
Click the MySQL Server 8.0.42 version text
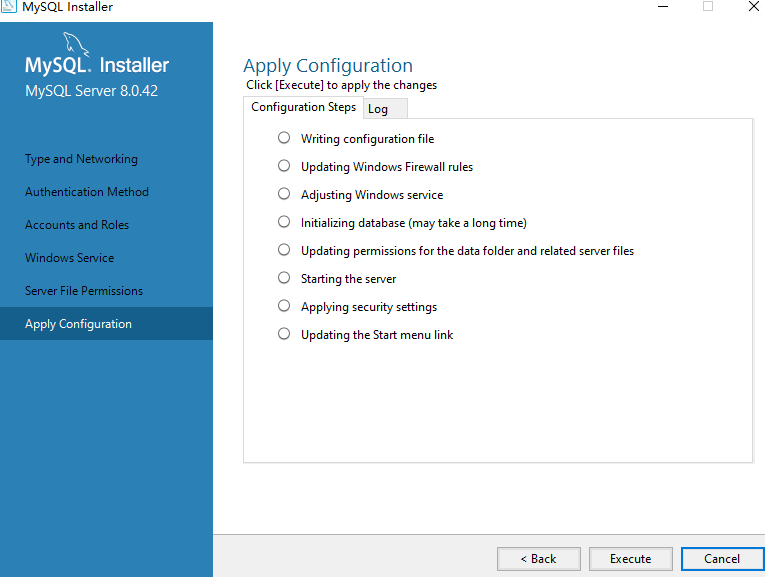92,91
